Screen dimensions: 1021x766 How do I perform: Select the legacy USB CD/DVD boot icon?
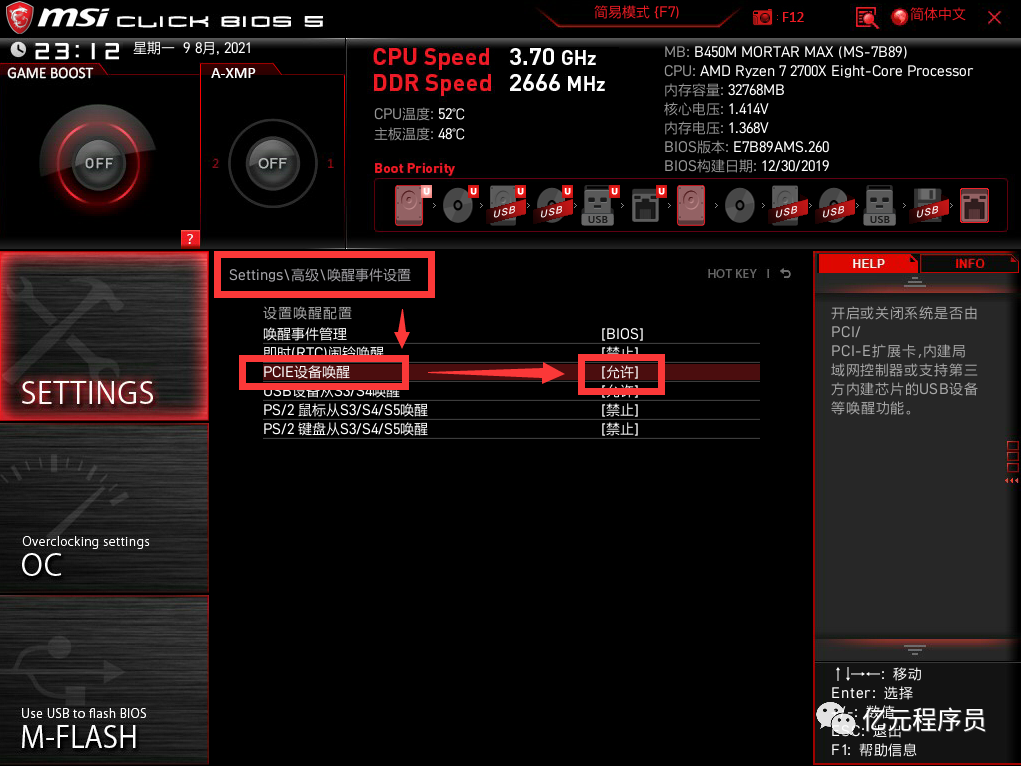(x=833, y=205)
